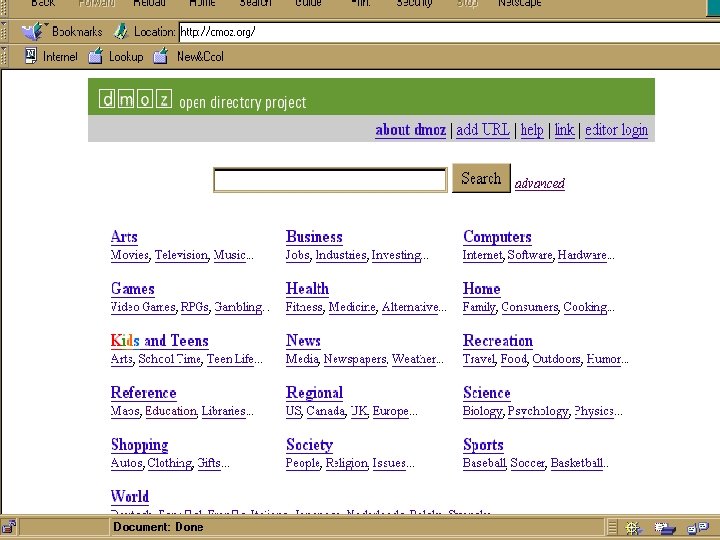Open the advanced search link

540,184
